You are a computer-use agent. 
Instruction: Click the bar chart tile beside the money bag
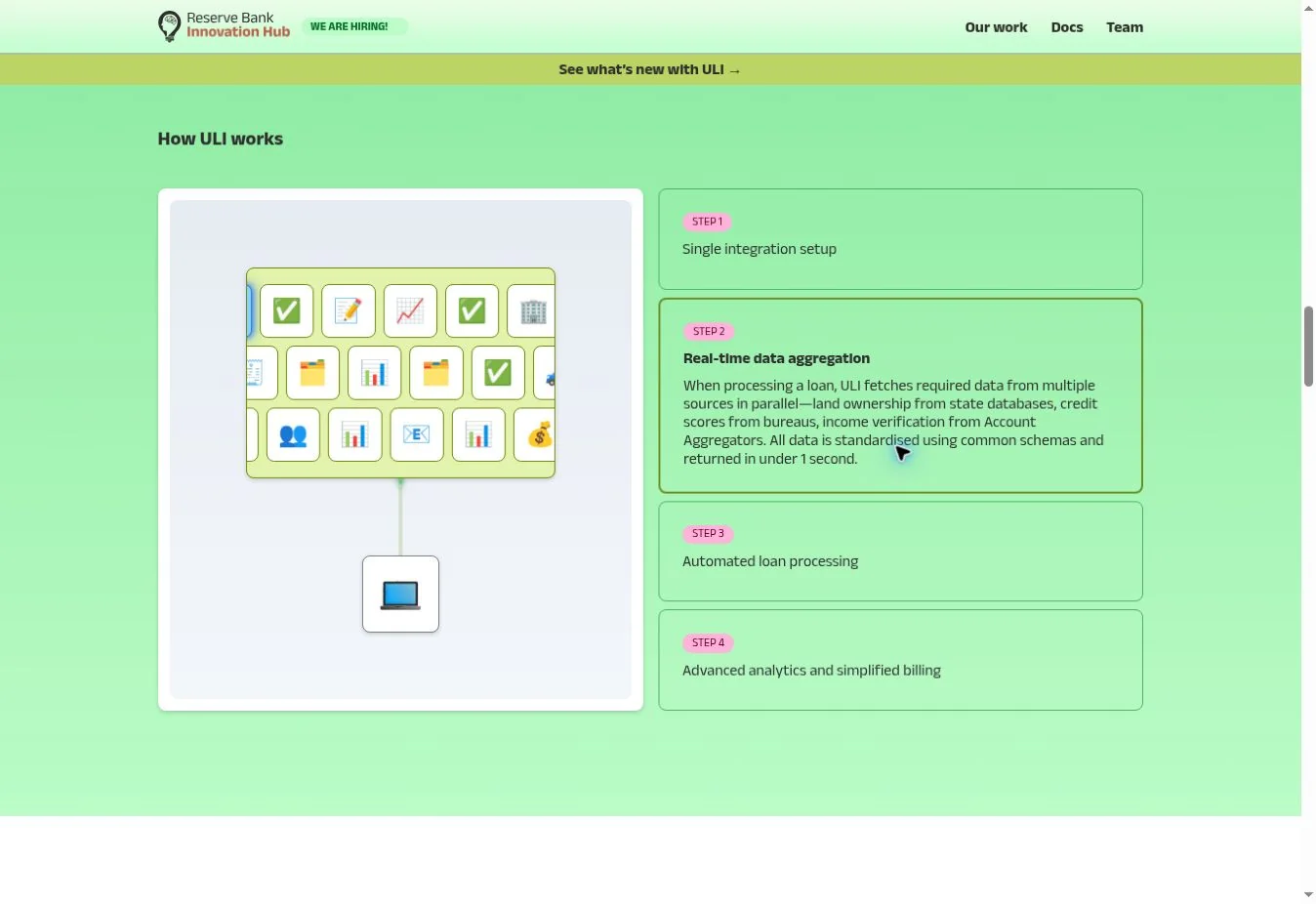pyautogui.click(x=478, y=434)
